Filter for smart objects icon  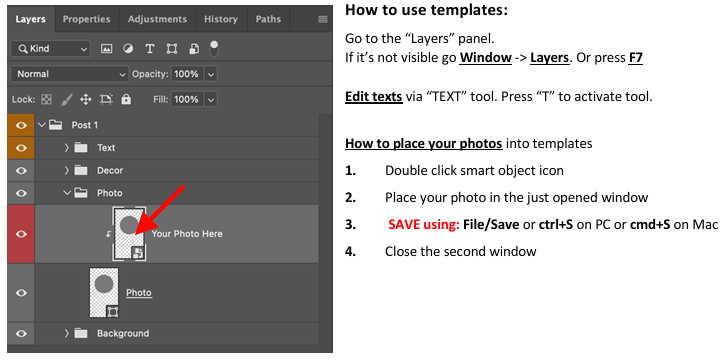point(194,49)
